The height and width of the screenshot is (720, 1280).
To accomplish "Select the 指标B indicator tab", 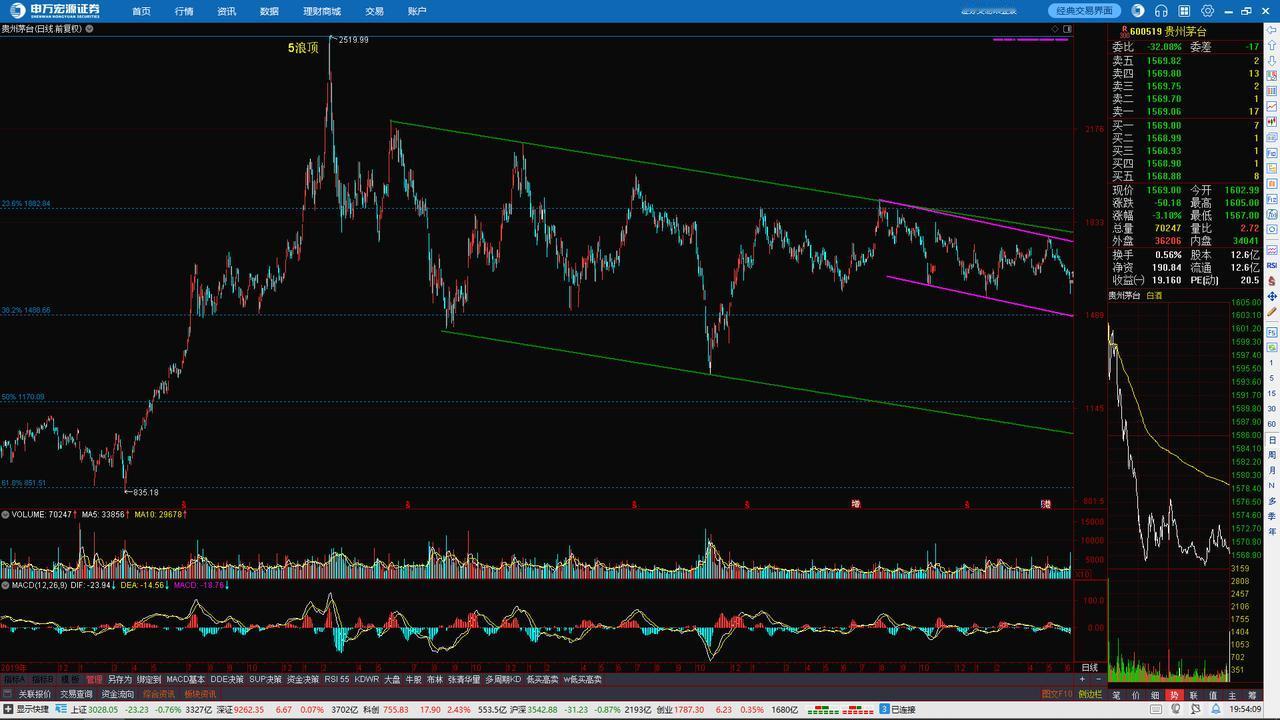I will click(42, 679).
